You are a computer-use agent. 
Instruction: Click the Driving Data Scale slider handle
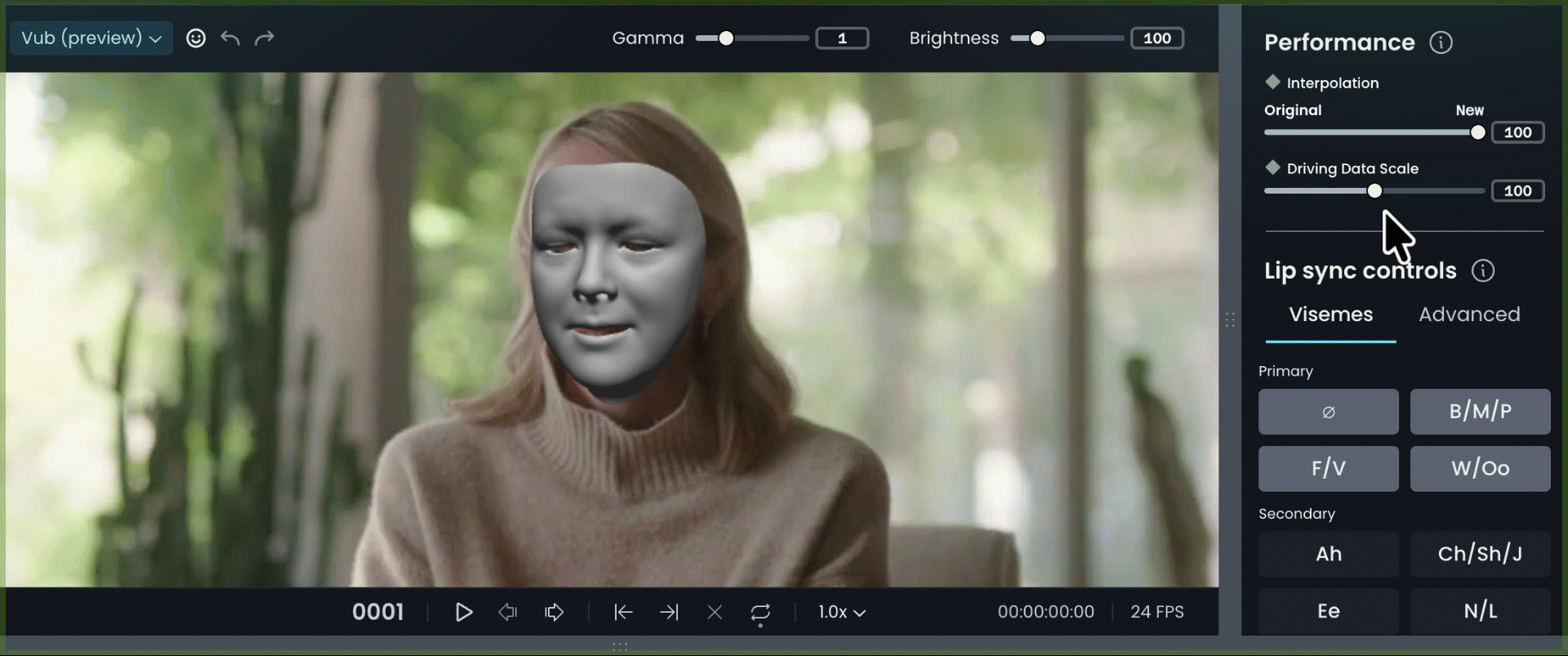(1374, 191)
